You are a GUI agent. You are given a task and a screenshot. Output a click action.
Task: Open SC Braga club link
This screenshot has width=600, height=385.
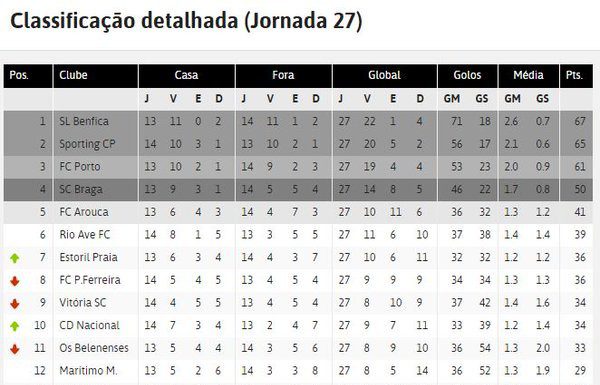[81, 189]
